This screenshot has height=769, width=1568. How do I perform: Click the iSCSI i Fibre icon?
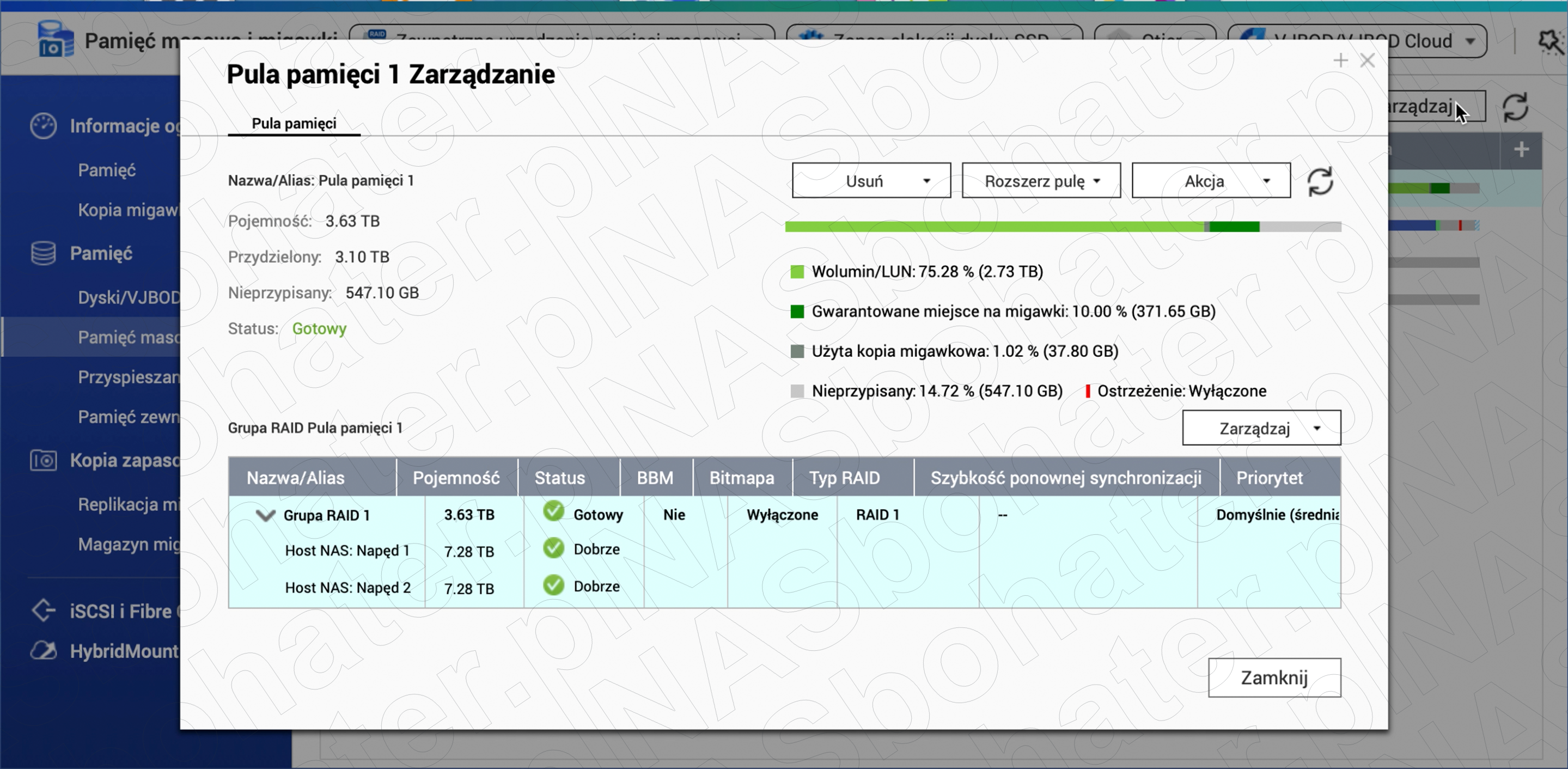(x=43, y=611)
